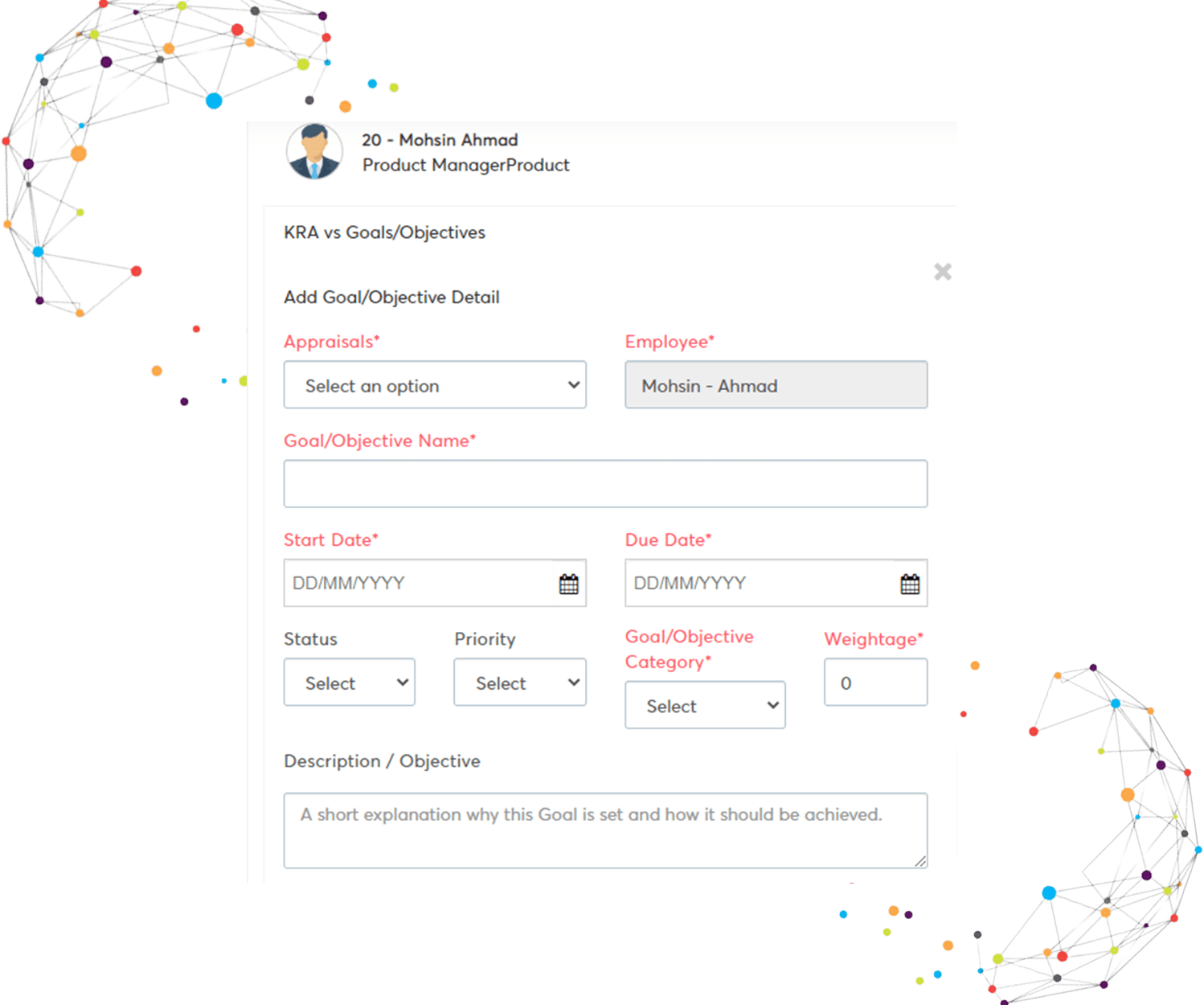Screen dimensions: 1204x1005
Task: Open the Status select dropdown
Action: click(350, 683)
